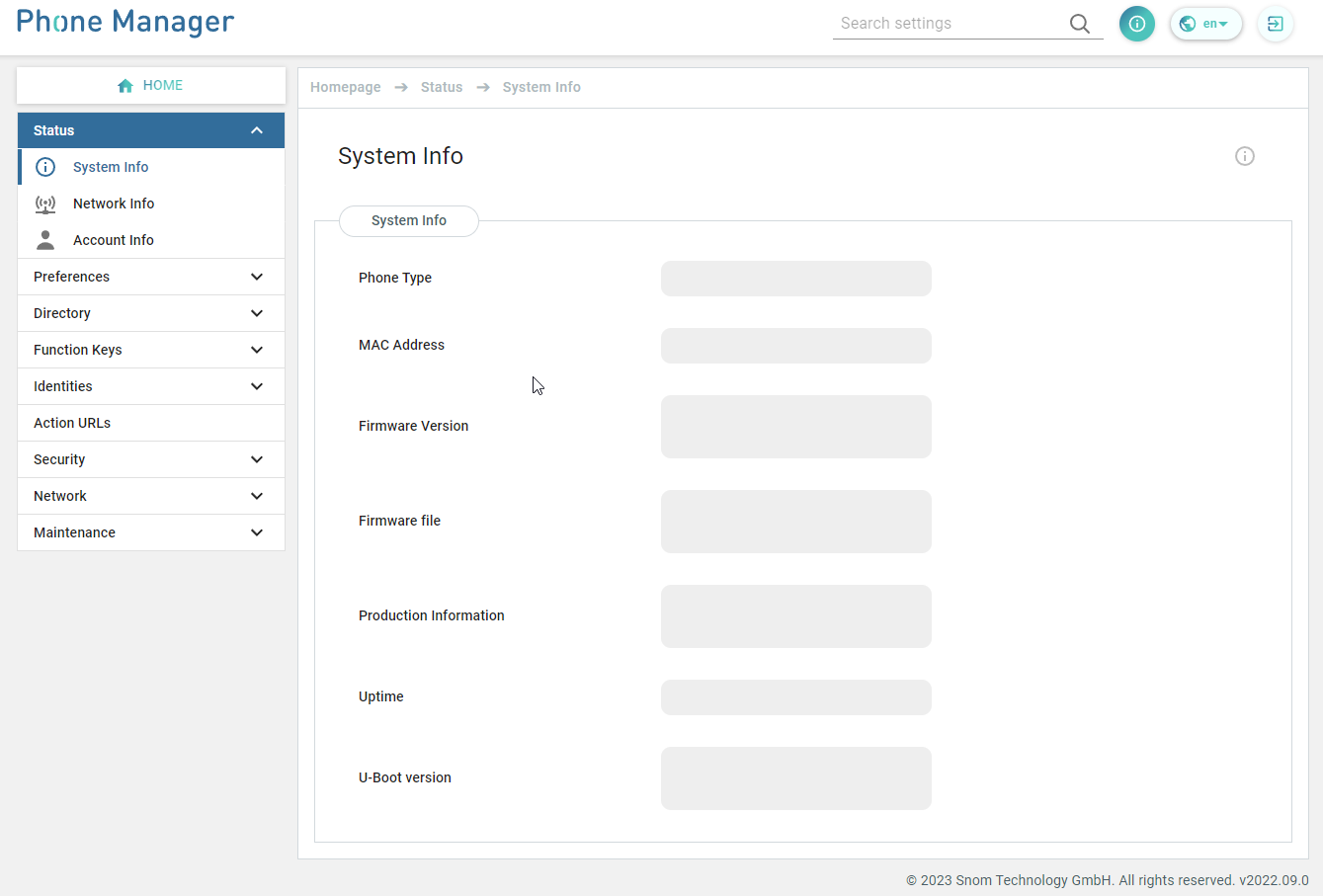This screenshot has width=1323, height=896.
Task: Expand the Maintenance section
Action: 151,532
